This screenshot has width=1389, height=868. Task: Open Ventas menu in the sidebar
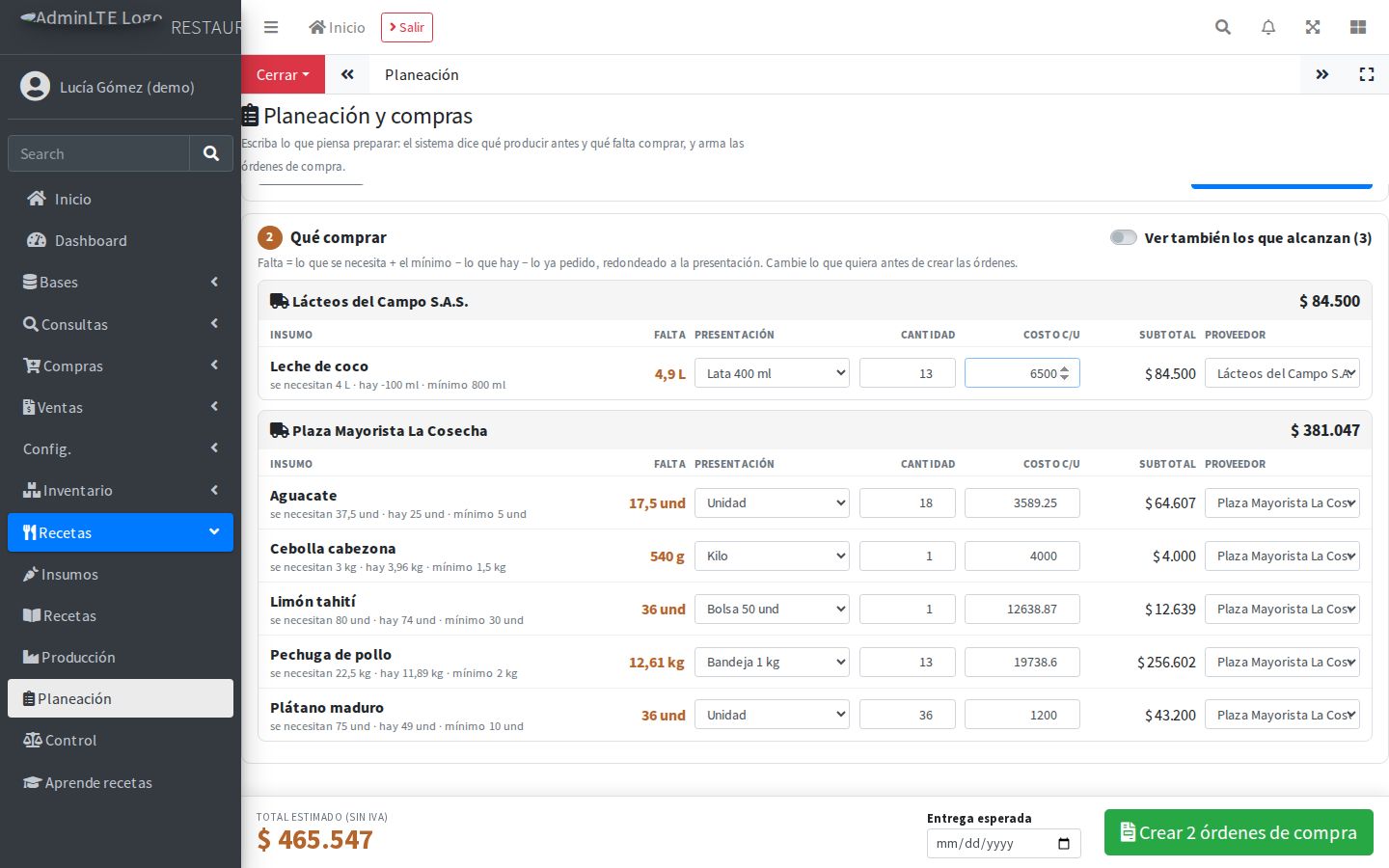click(121, 407)
